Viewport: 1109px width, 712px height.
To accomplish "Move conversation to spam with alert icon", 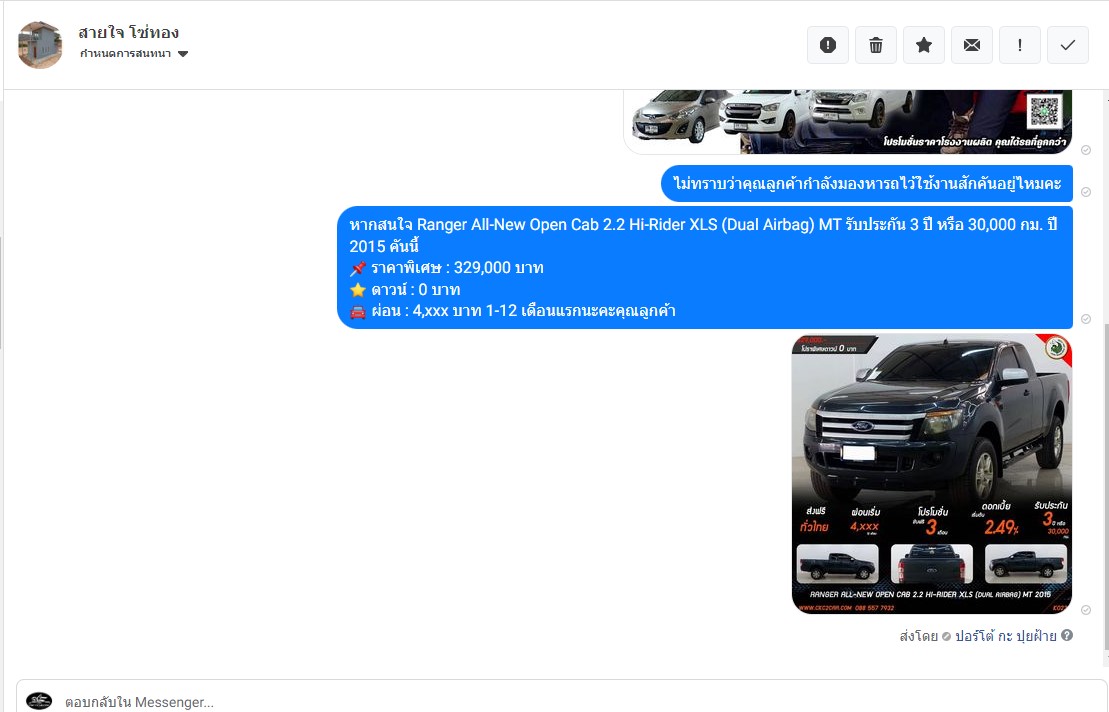I will point(828,45).
